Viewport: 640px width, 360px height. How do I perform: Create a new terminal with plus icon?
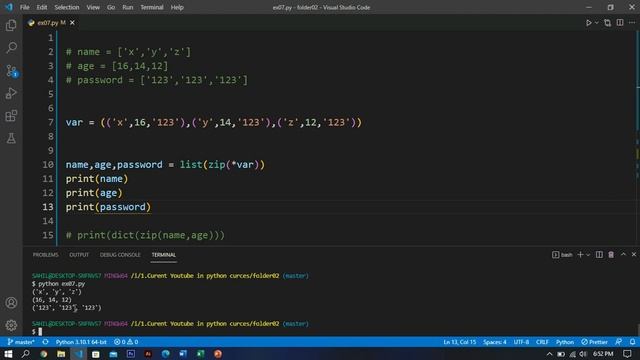coord(580,255)
